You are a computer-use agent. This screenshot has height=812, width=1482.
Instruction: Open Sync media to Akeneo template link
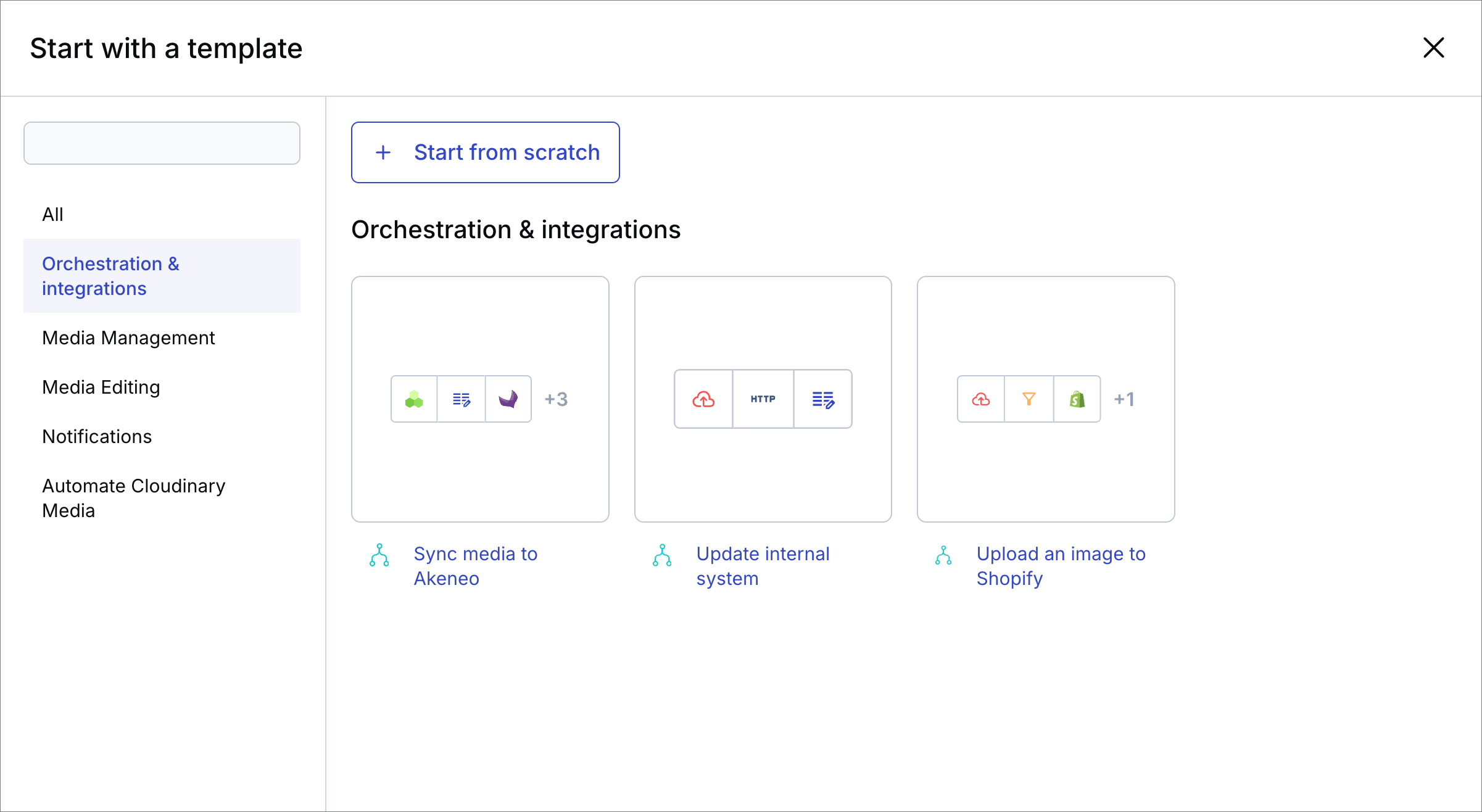475,566
